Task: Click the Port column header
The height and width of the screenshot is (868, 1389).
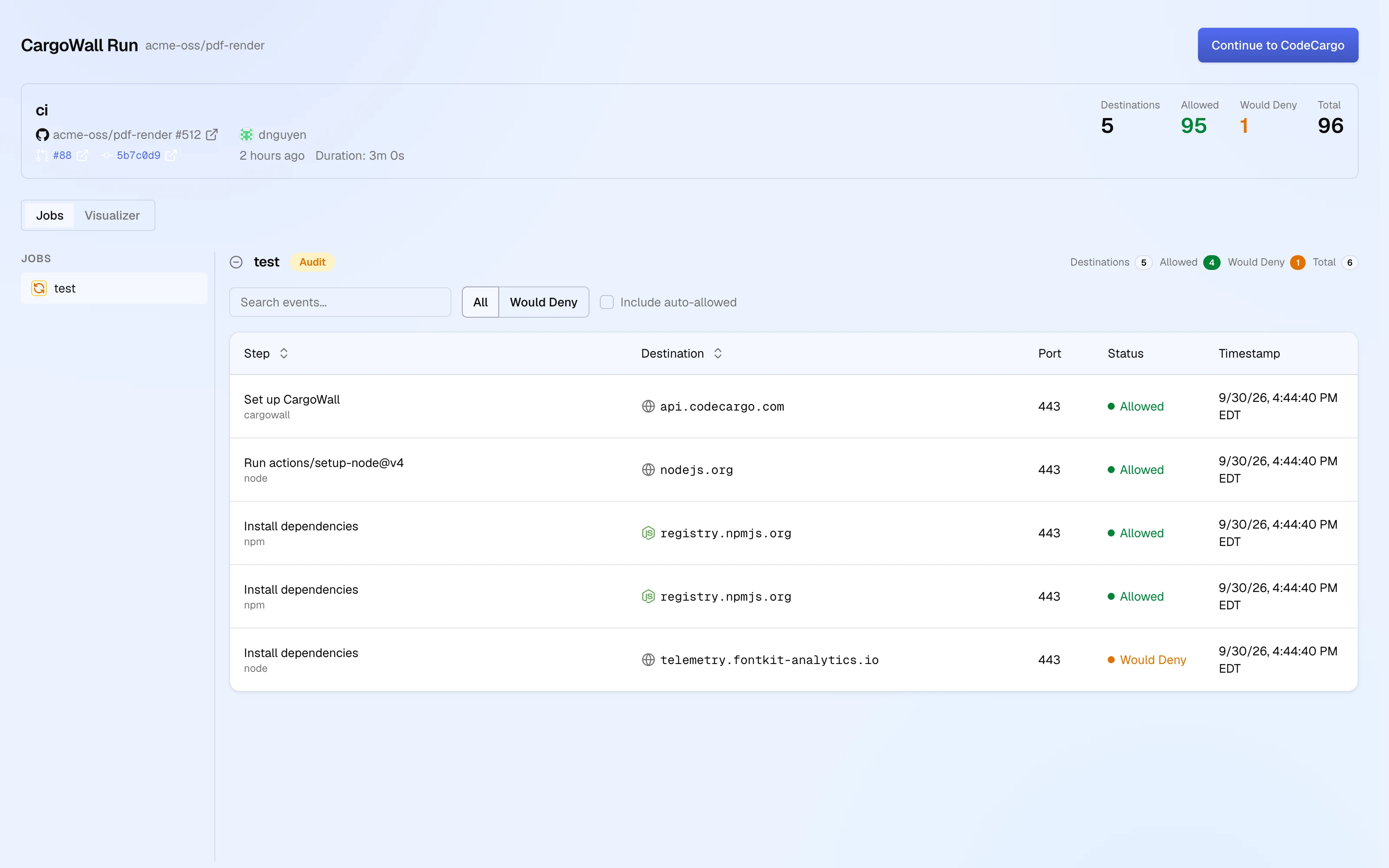Action: [x=1049, y=354]
